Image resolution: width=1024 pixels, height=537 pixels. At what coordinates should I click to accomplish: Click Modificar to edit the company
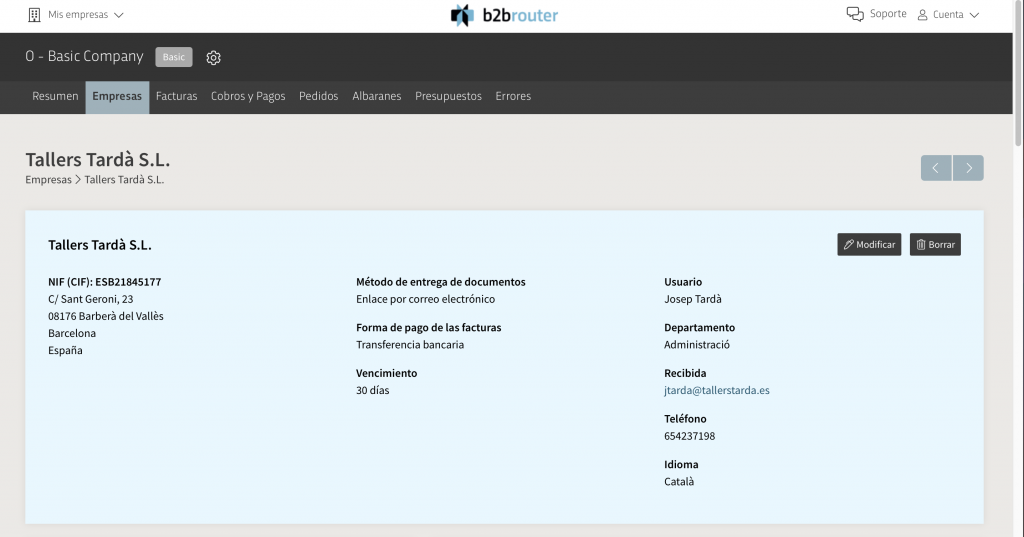pos(869,245)
